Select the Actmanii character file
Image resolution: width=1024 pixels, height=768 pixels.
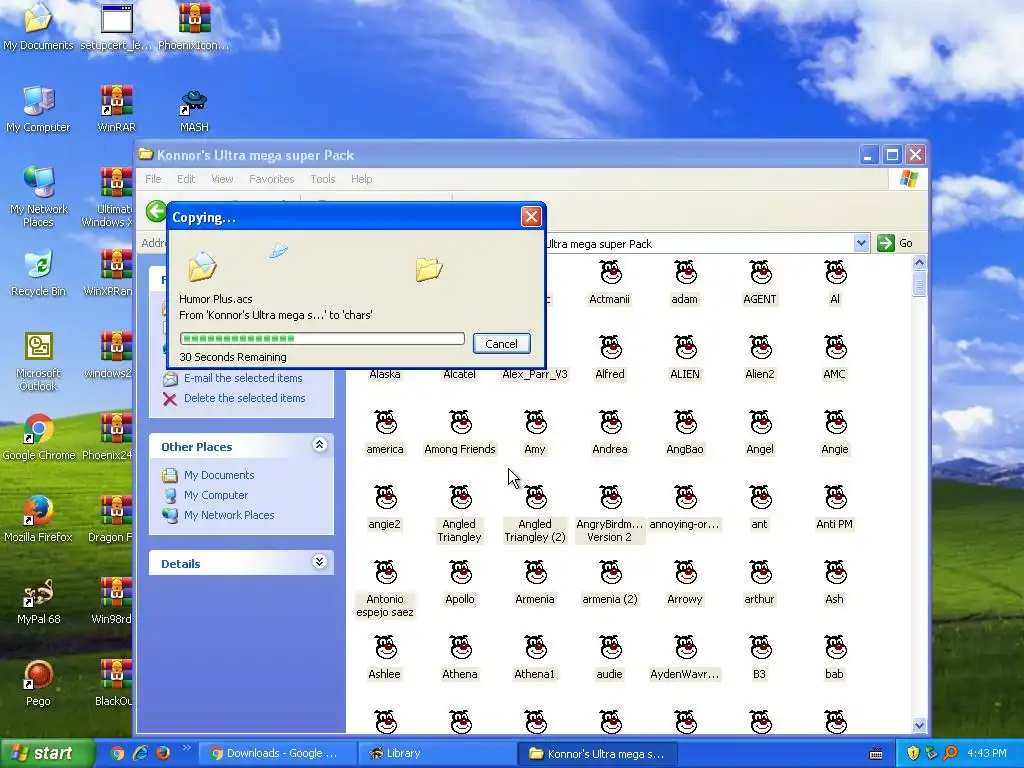610,283
